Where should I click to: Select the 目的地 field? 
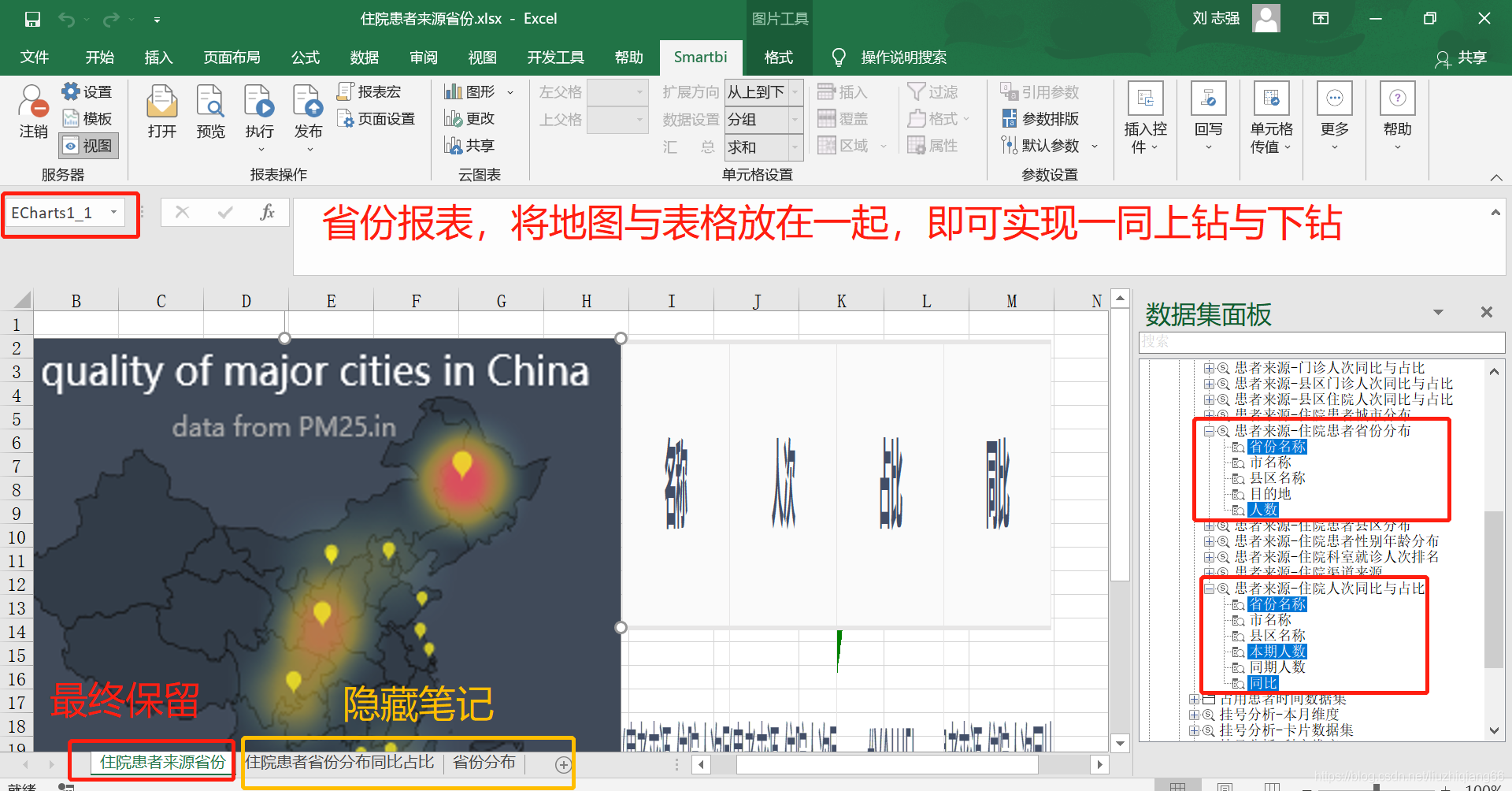(x=1270, y=494)
